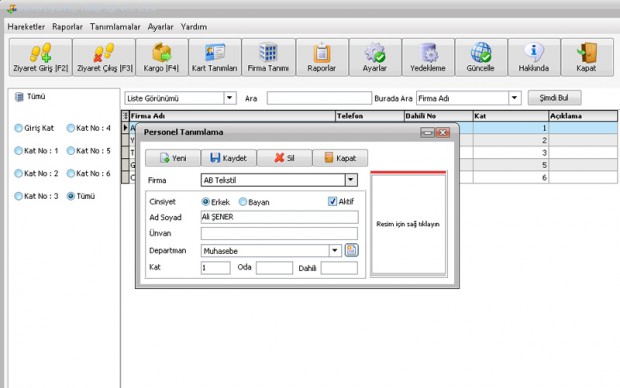Select the Giriş Kat radio button
Screen dimensions: 620x388
18,128
